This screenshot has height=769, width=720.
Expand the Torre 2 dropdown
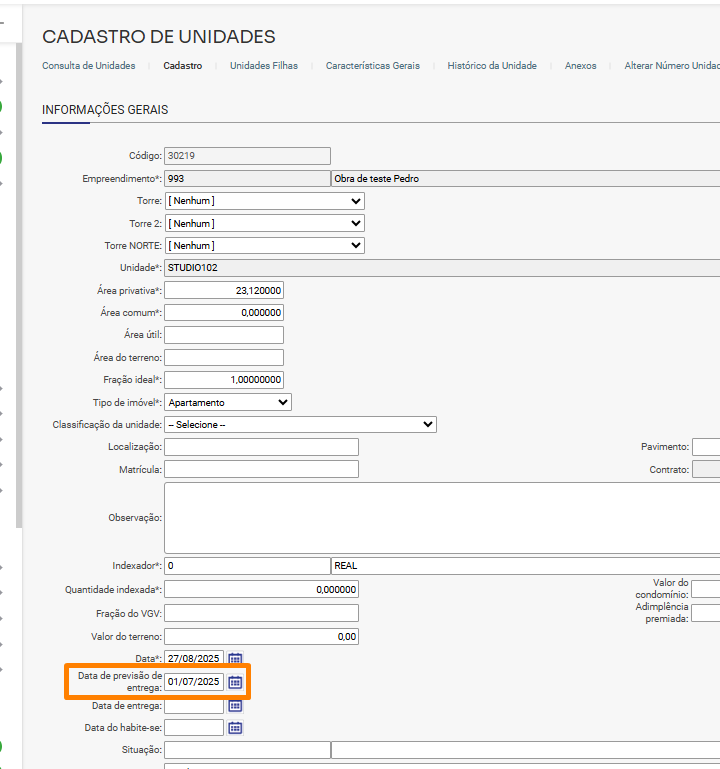[x=264, y=223]
